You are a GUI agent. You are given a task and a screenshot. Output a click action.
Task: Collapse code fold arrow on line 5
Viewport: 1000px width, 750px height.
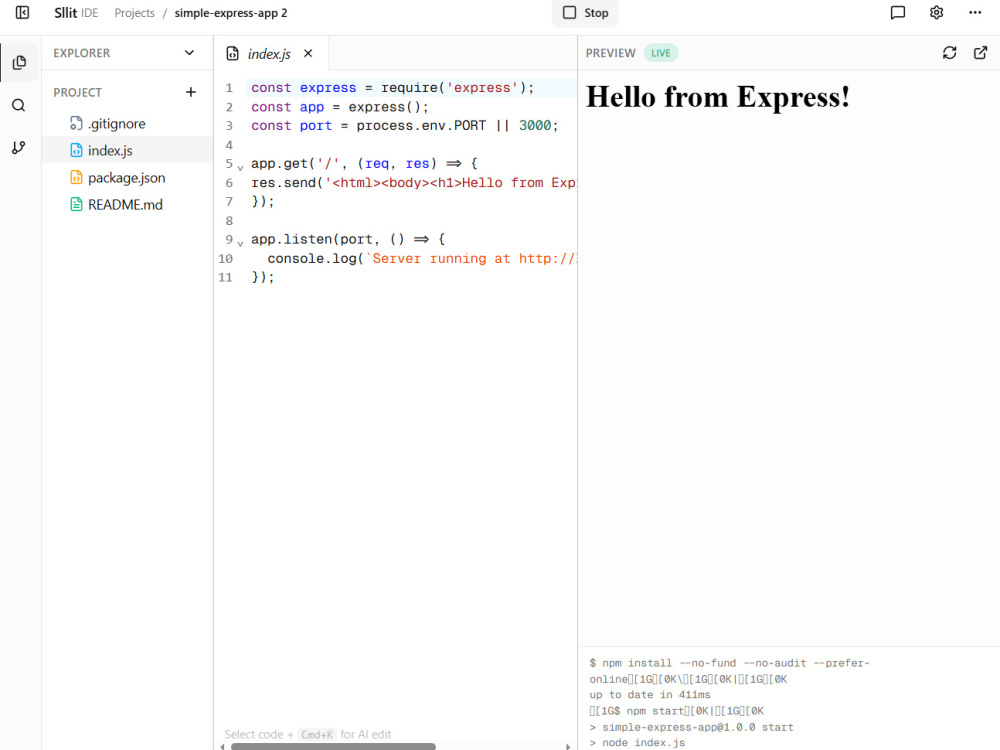(240, 168)
